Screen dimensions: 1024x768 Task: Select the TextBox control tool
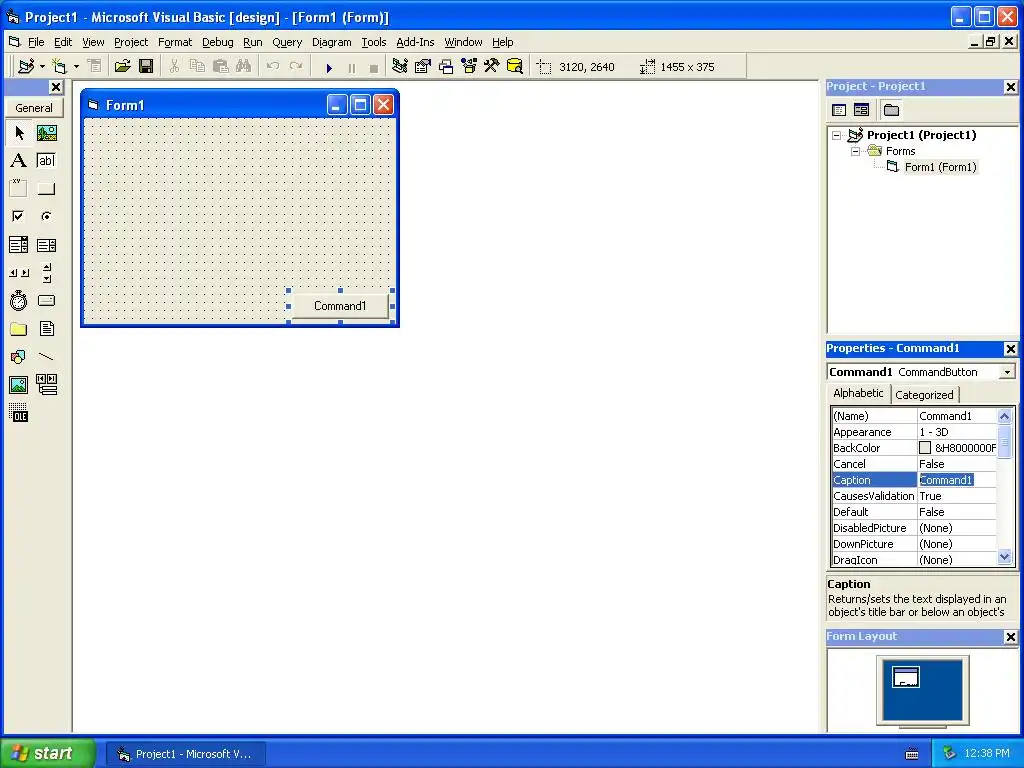coord(46,161)
